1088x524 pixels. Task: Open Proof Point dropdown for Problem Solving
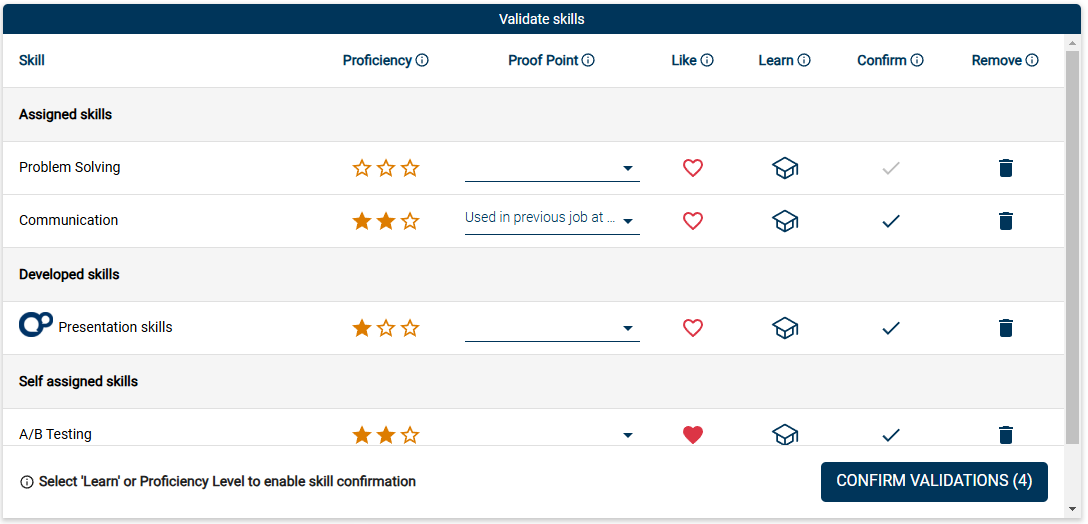point(552,168)
